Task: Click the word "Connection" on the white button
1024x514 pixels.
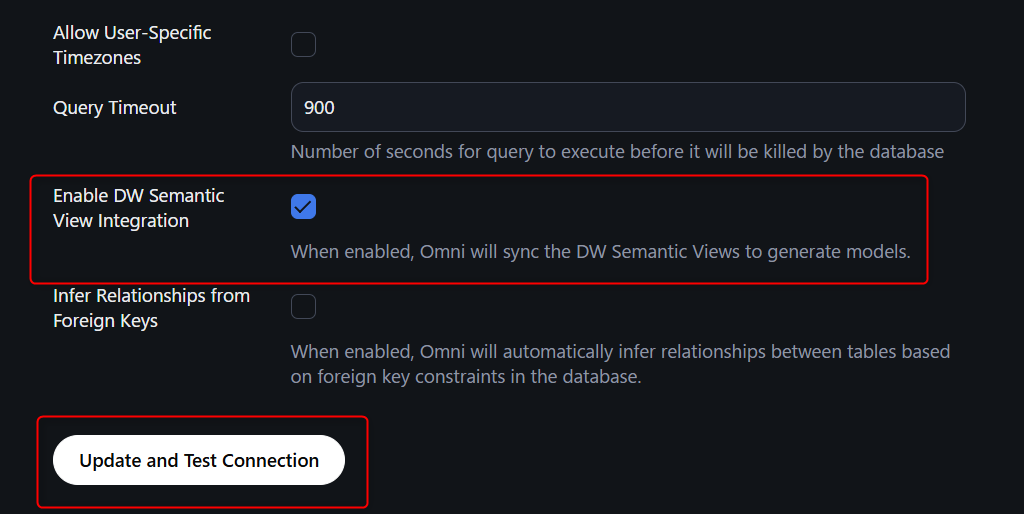Action: tap(270, 461)
